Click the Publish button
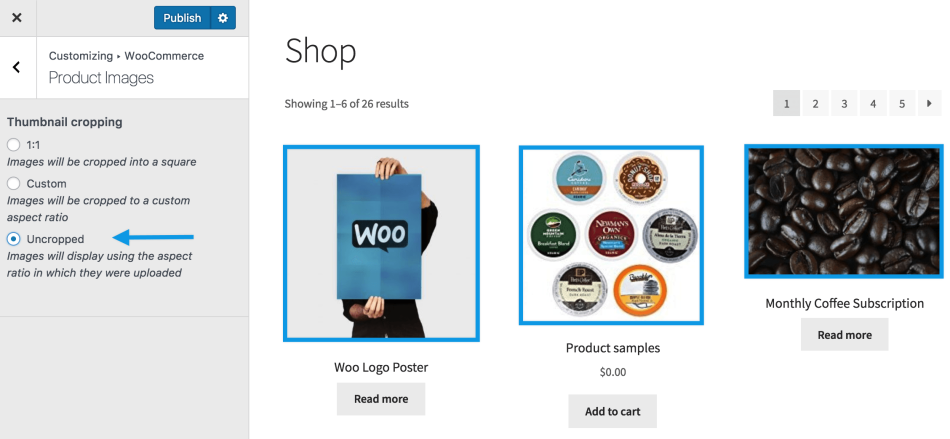 coord(182,18)
